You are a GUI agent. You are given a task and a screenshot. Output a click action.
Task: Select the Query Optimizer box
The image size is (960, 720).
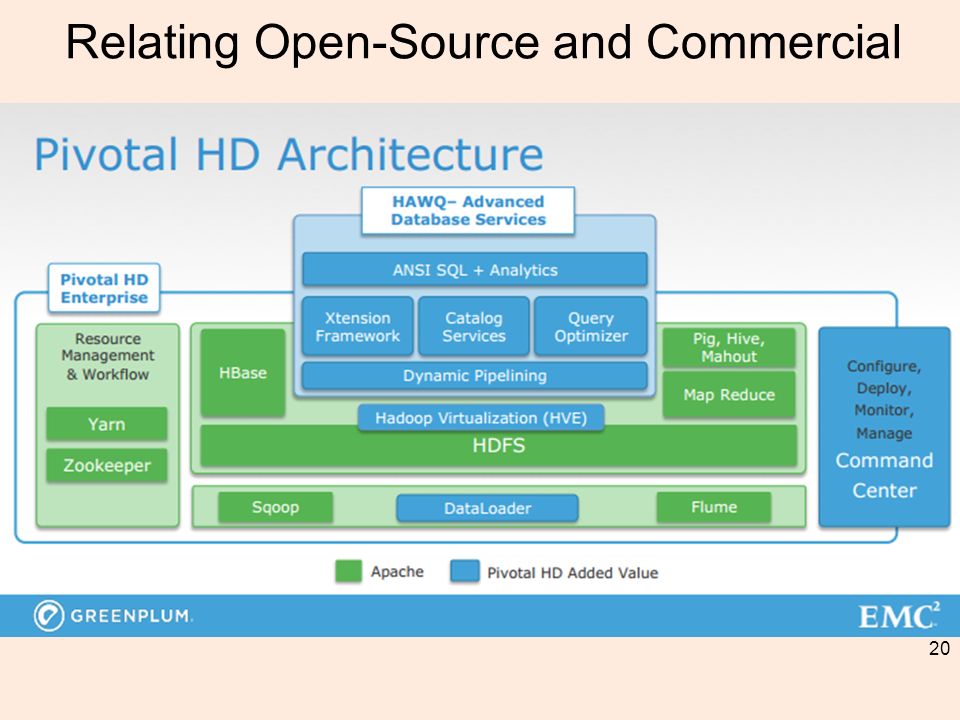pos(591,327)
